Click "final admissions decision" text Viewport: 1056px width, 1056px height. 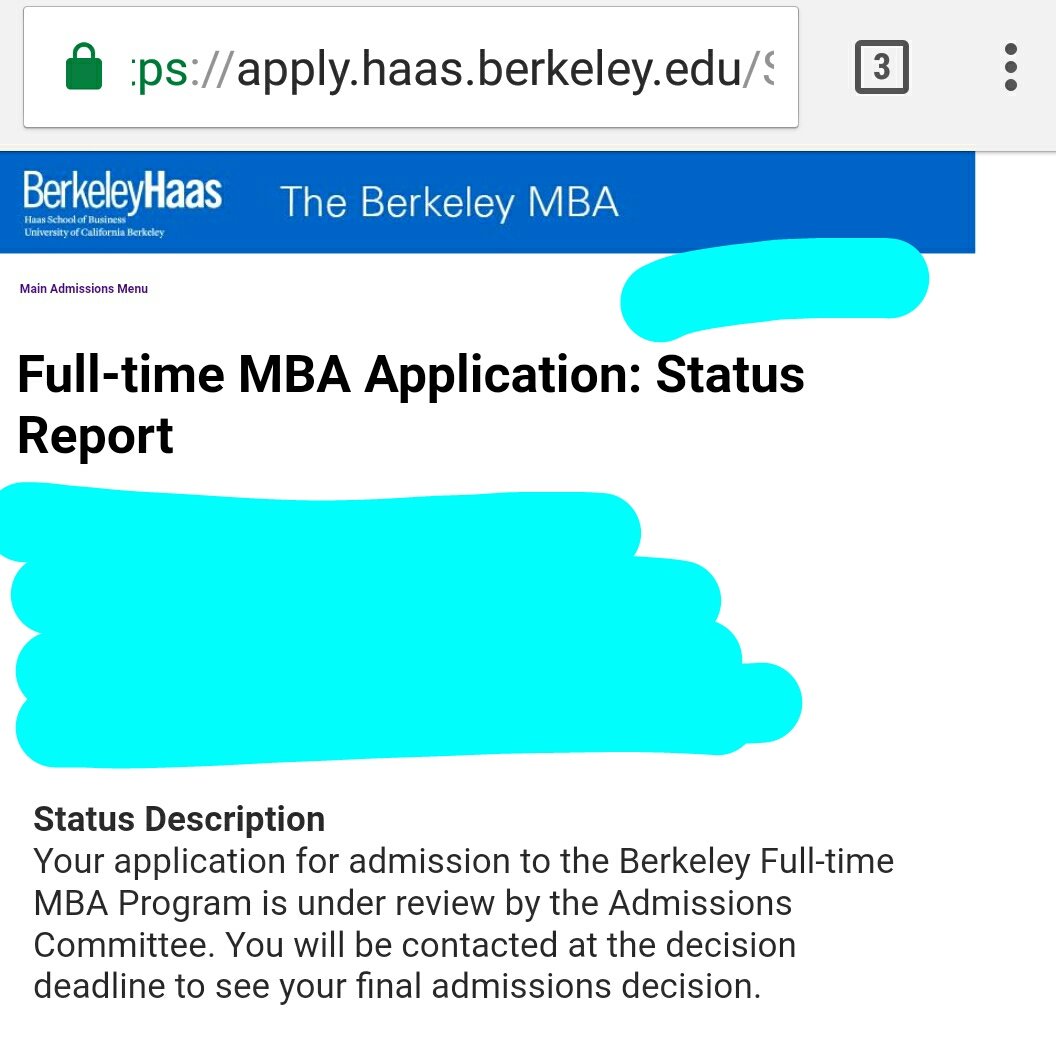584,986
